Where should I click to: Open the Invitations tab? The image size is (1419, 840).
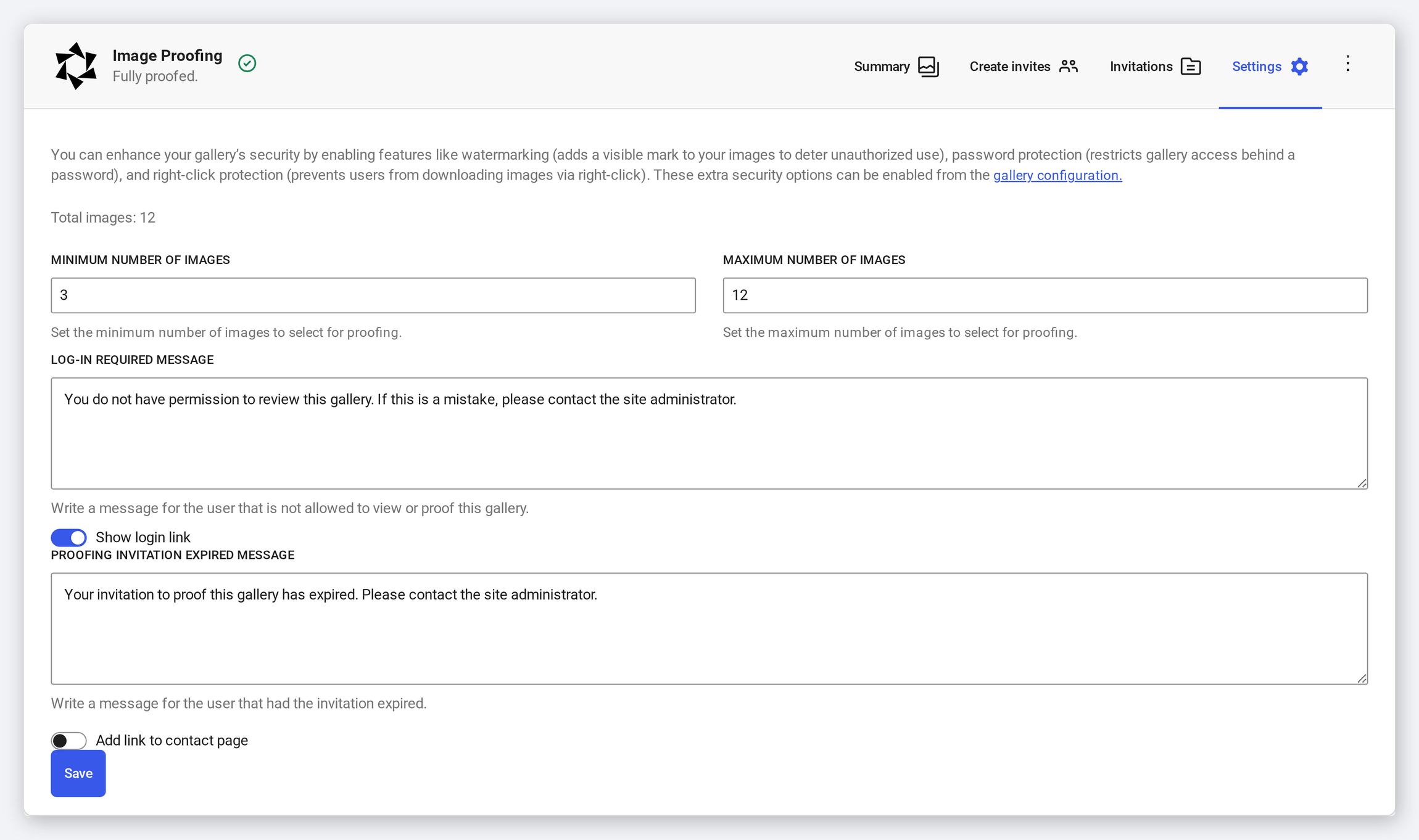[x=1155, y=67]
